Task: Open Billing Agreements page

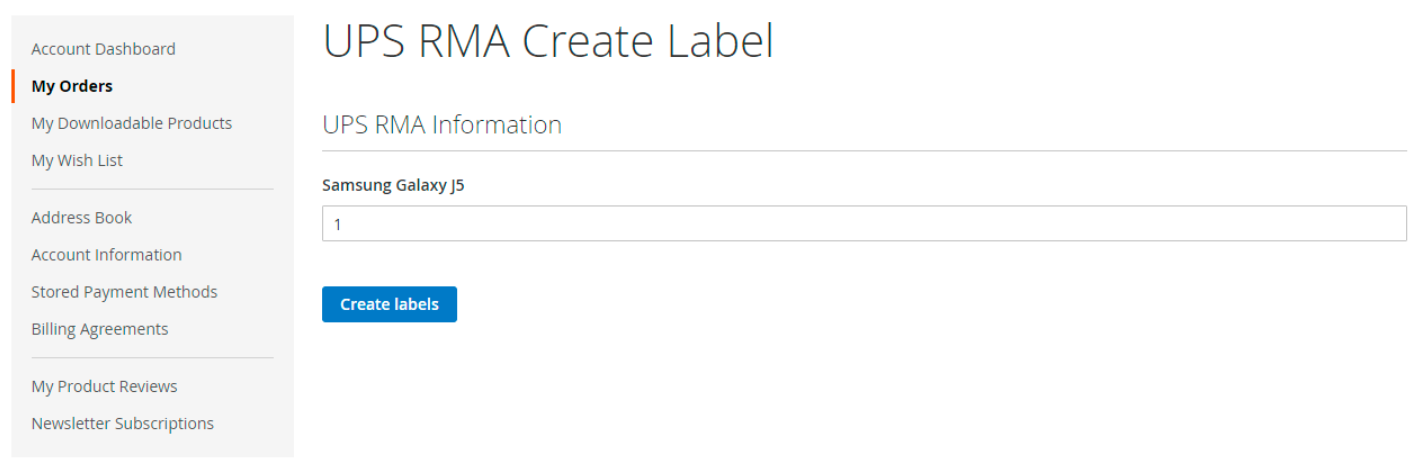Action: (99, 329)
